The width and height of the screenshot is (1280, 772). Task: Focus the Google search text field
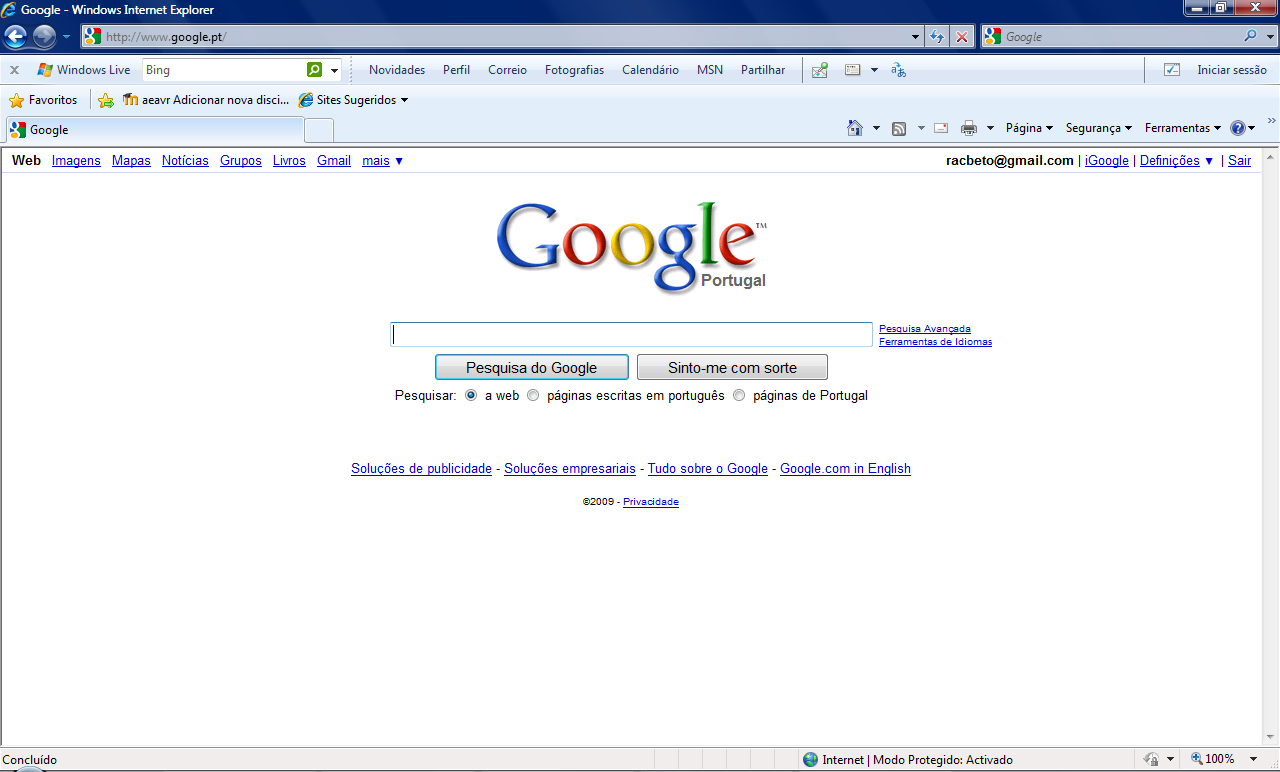pos(632,334)
